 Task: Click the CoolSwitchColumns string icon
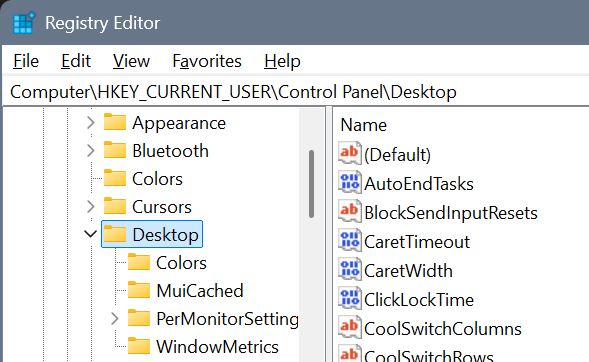point(350,327)
